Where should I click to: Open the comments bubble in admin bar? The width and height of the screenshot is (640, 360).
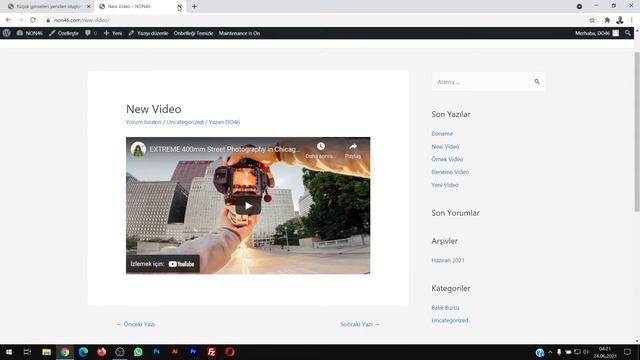[x=91, y=33]
